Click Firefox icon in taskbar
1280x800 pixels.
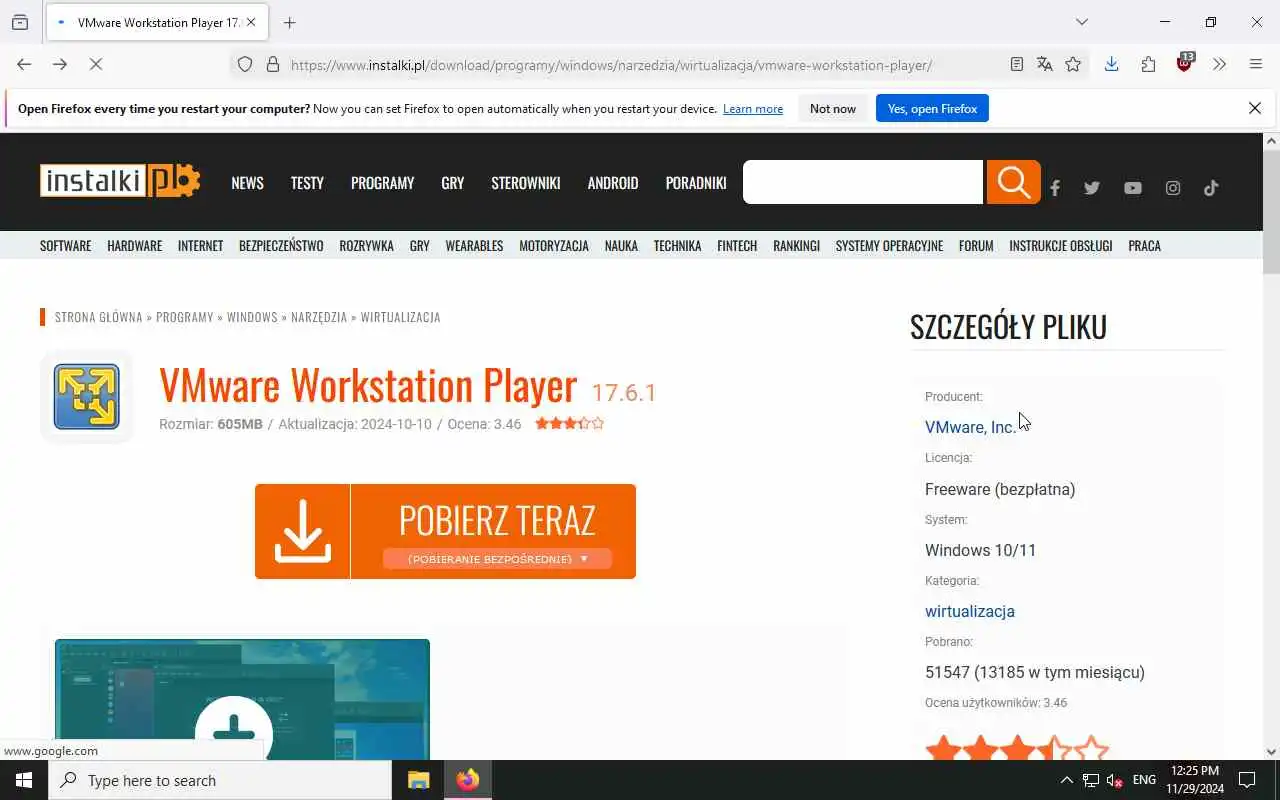coord(468,780)
